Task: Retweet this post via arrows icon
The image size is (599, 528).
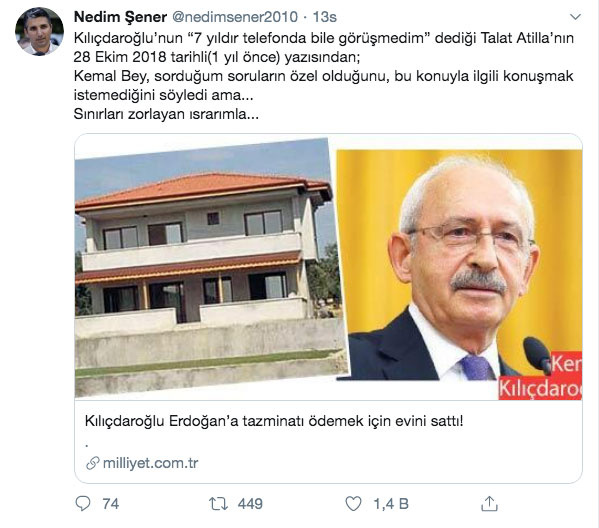Action: (219, 504)
